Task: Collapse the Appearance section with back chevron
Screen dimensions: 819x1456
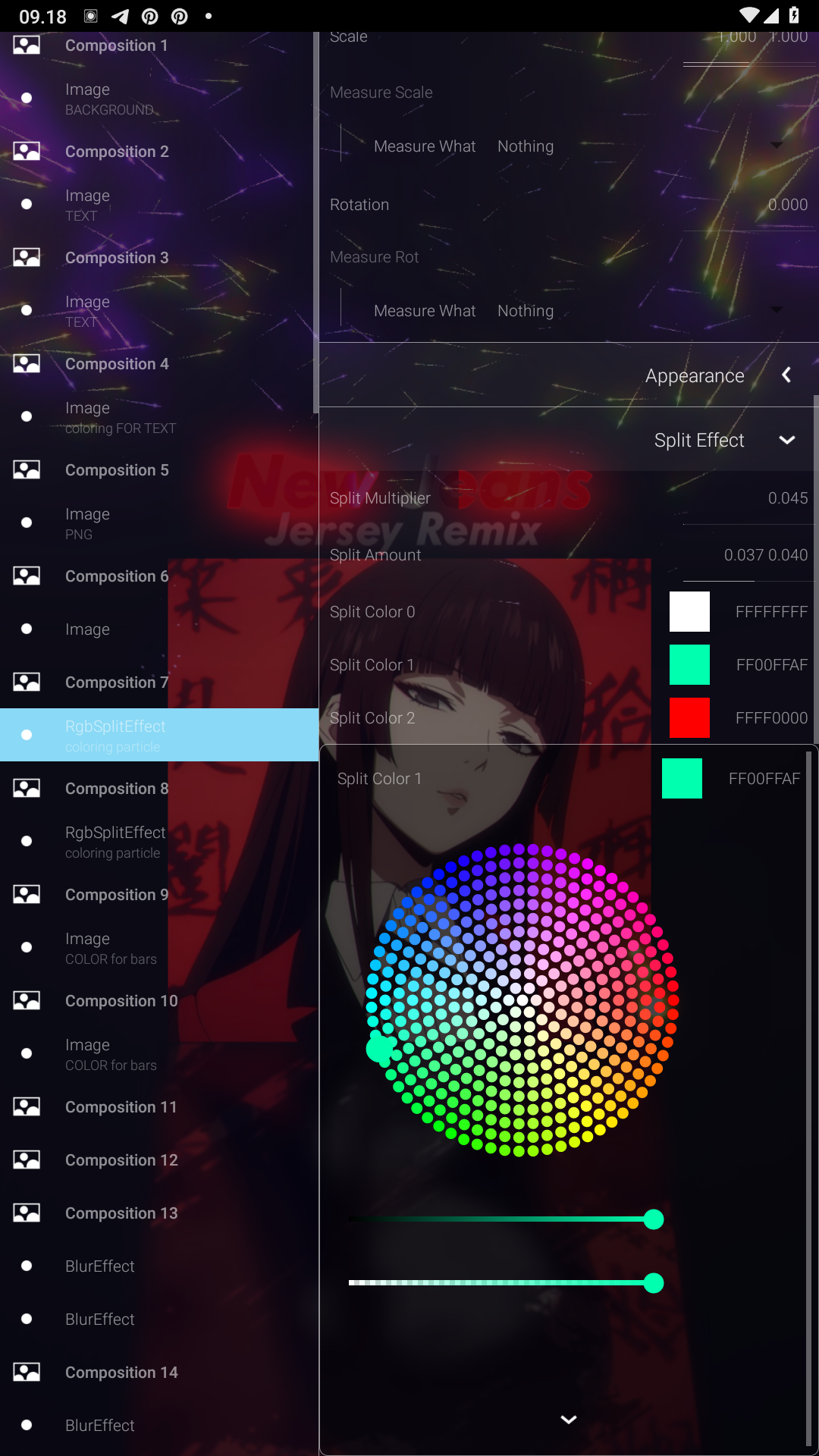Action: pyautogui.click(x=786, y=375)
